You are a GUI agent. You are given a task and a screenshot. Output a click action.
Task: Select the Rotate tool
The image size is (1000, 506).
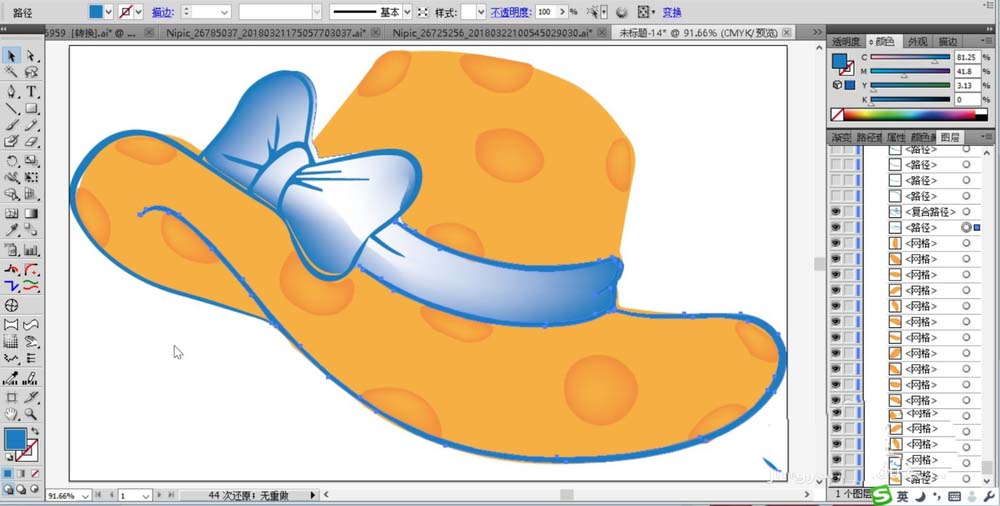[11, 161]
